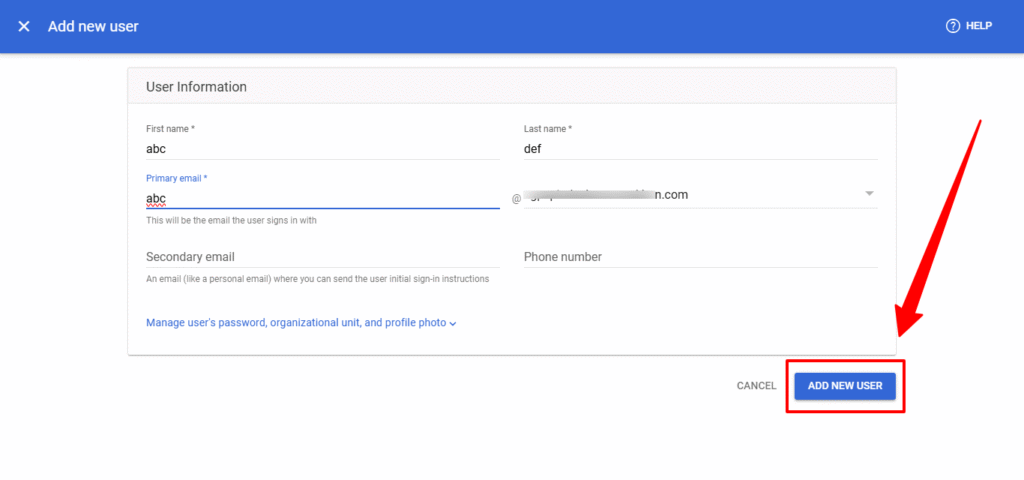The width and height of the screenshot is (1024, 480).
Task: Click the ADD NEW USER button
Action: click(x=845, y=385)
